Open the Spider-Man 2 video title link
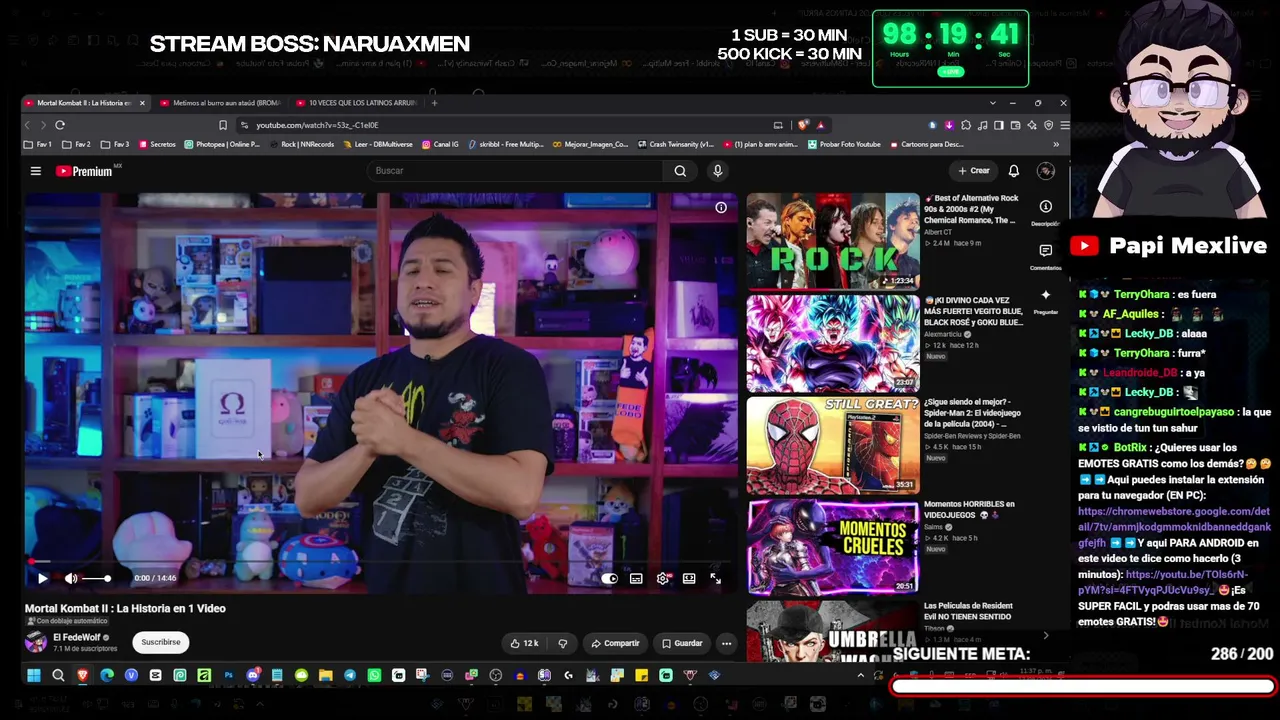The width and height of the screenshot is (1280, 720). [x=972, y=419]
